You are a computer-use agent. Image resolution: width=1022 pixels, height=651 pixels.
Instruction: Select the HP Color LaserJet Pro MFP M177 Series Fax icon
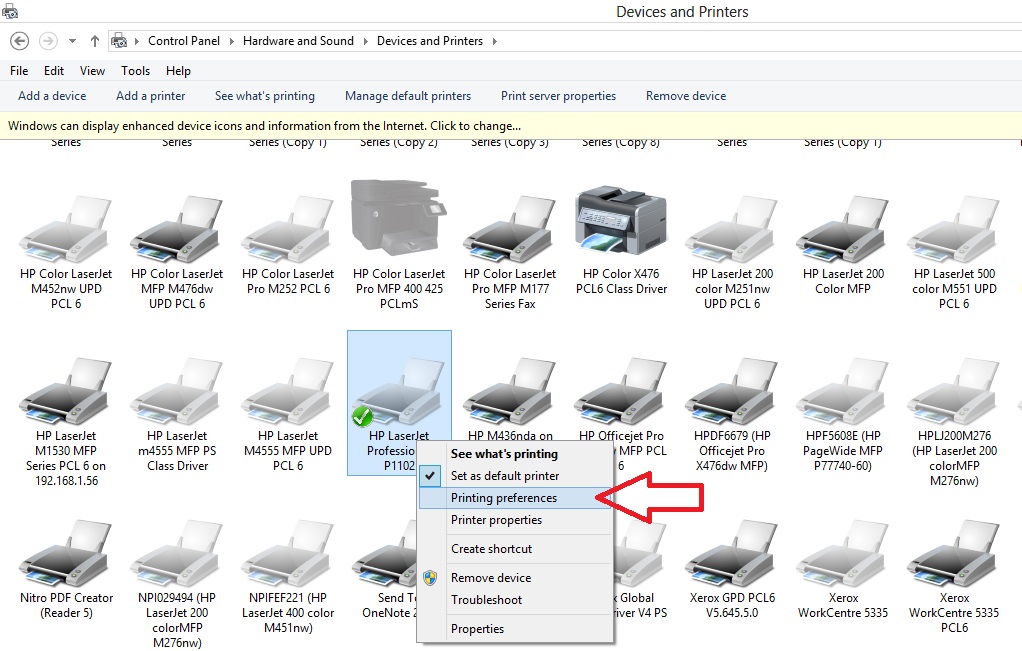tap(510, 229)
